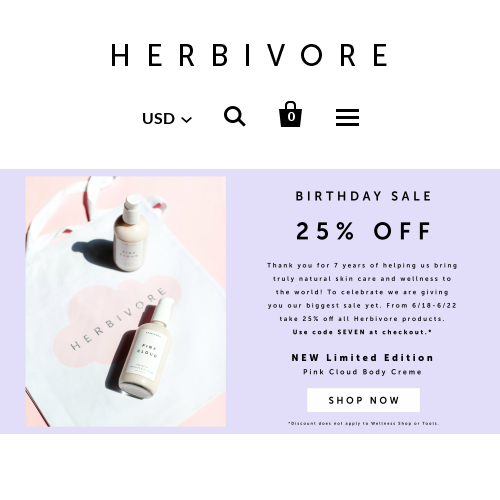Open the search magnifier icon
The width and height of the screenshot is (500, 500).
click(x=235, y=116)
